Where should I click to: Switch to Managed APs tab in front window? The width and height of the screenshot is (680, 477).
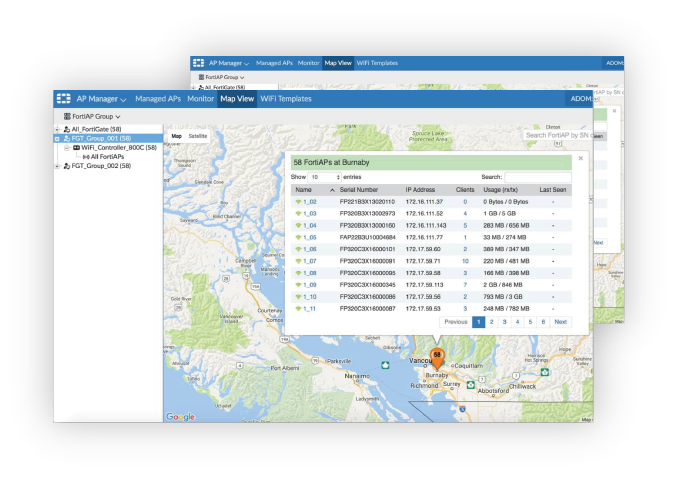(158, 99)
